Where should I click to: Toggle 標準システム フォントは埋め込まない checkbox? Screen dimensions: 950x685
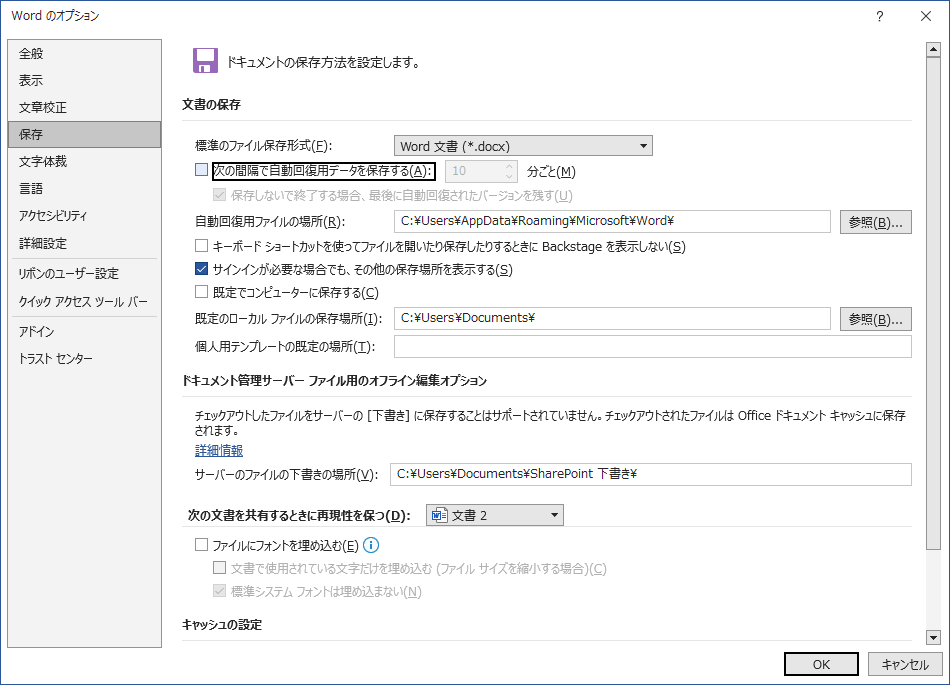pos(219,591)
